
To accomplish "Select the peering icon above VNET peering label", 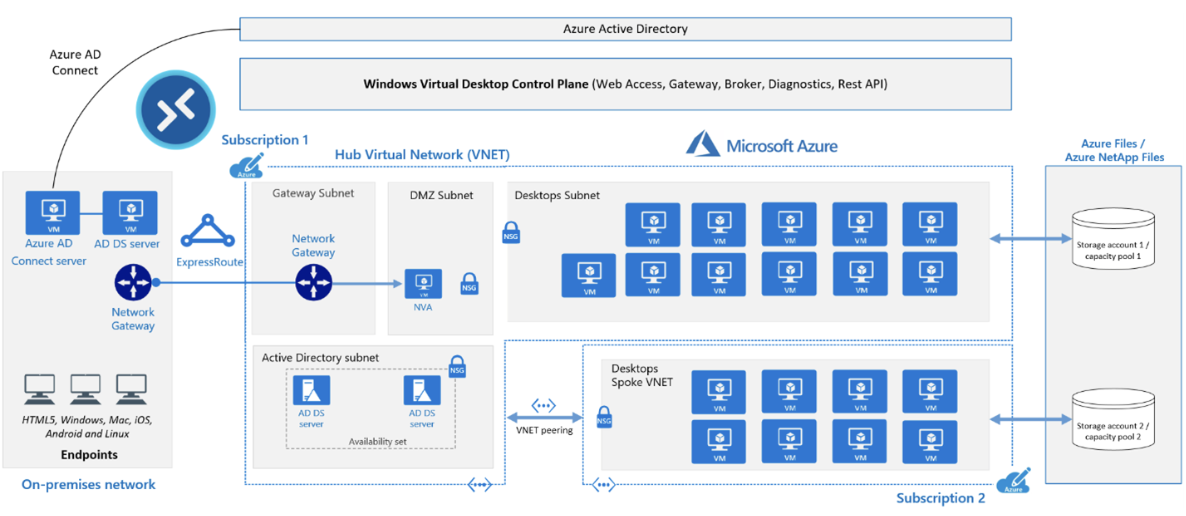I will click(x=543, y=407).
